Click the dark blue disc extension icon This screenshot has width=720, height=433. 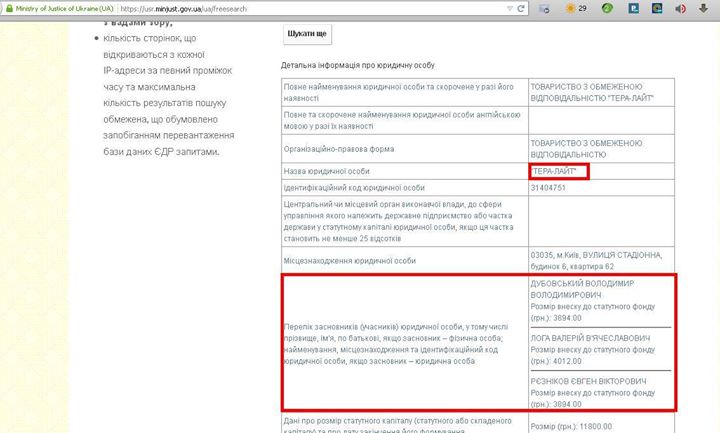(657, 8)
